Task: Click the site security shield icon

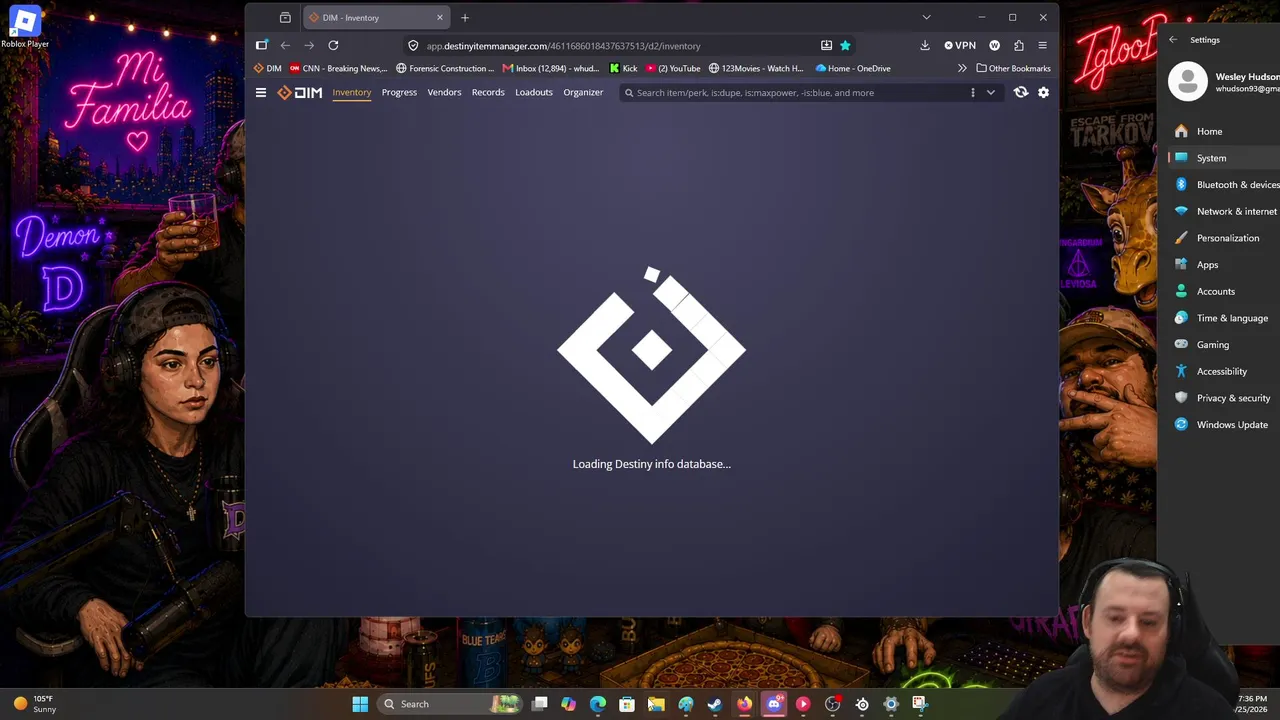Action: tap(413, 45)
